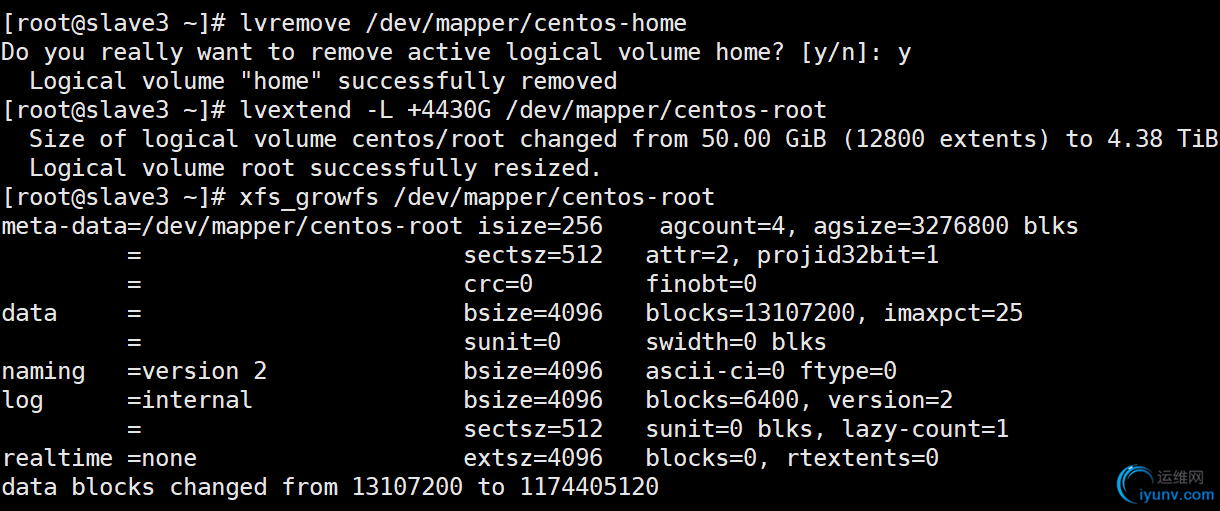Click the first [root@slave3 ~]# prompt
Image resolution: width=1220 pixels, height=511 pixels.
(x=114, y=22)
